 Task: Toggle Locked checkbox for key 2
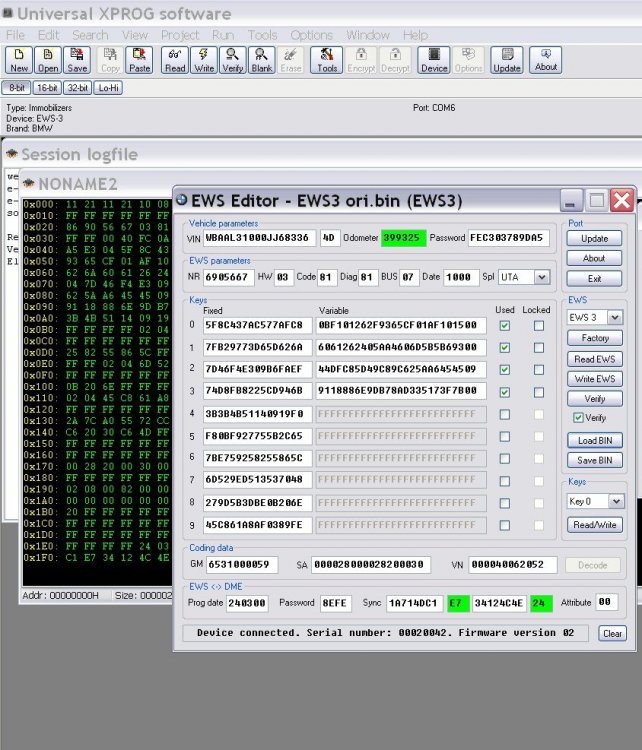click(x=539, y=370)
